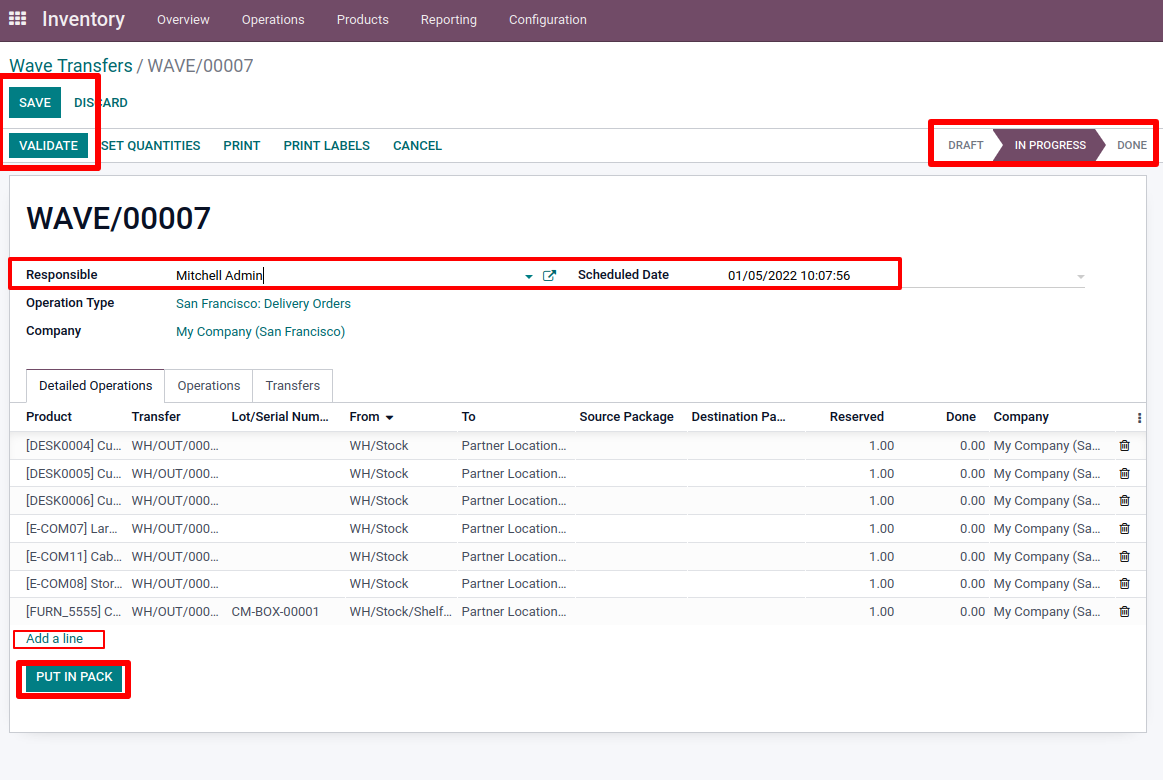The image size is (1163, 780).
Task: Sort by the Reserved column header
Action: coord(857,417)
